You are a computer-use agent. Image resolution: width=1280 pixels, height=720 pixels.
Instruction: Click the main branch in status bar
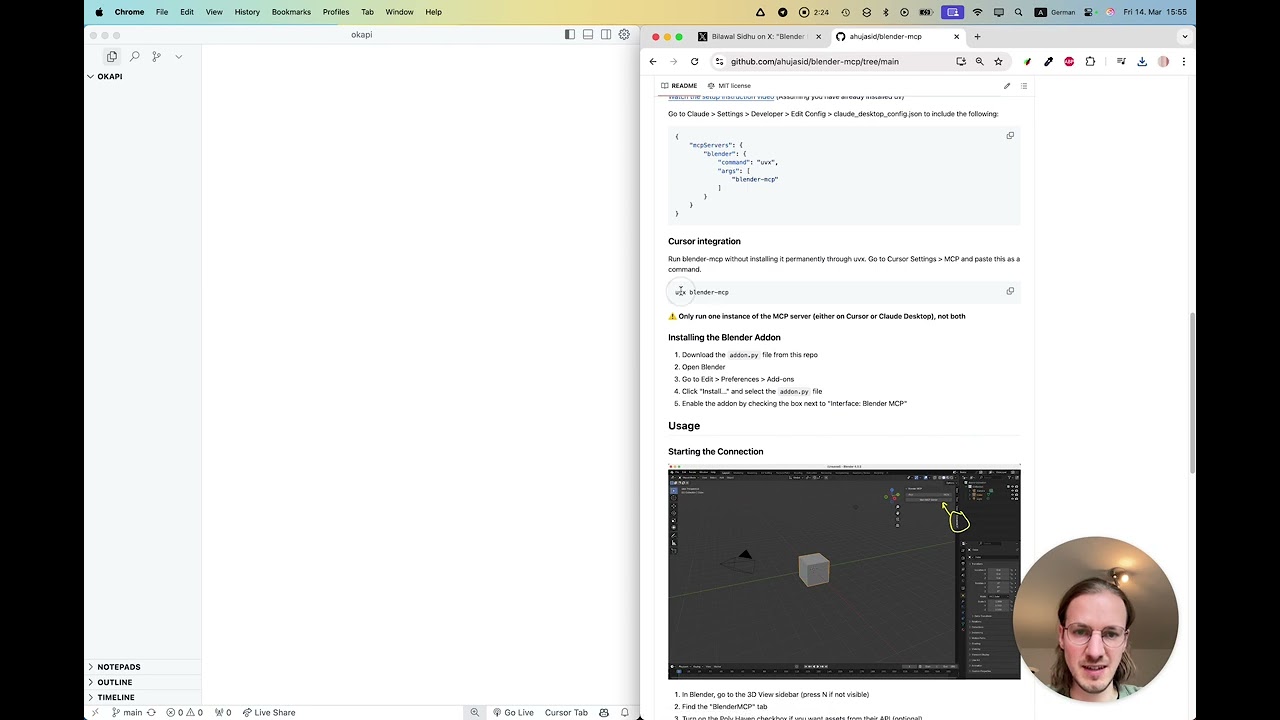click(x=127, y=713)
